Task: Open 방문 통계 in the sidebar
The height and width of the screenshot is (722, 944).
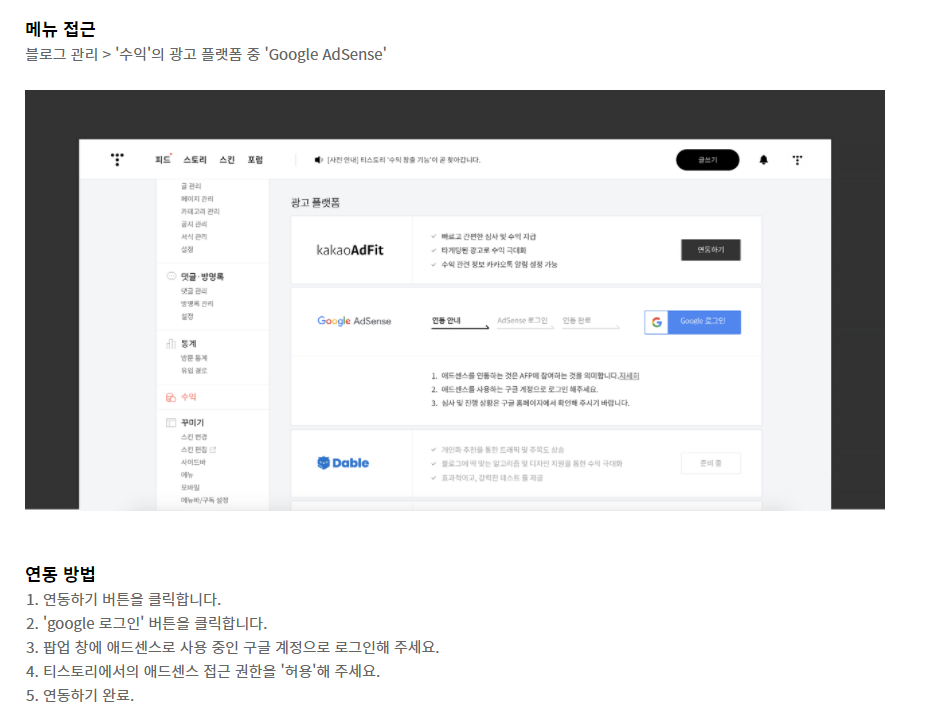Action: click(194, 358)
